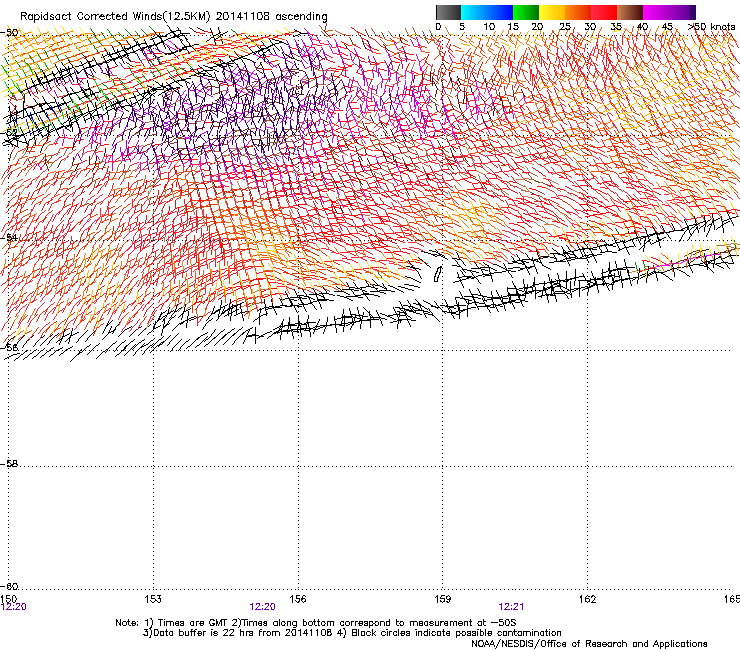Click the '>50 knots' legend label
Screen dimensions: 740x650
pyautogui.click(x=711, y=27)
